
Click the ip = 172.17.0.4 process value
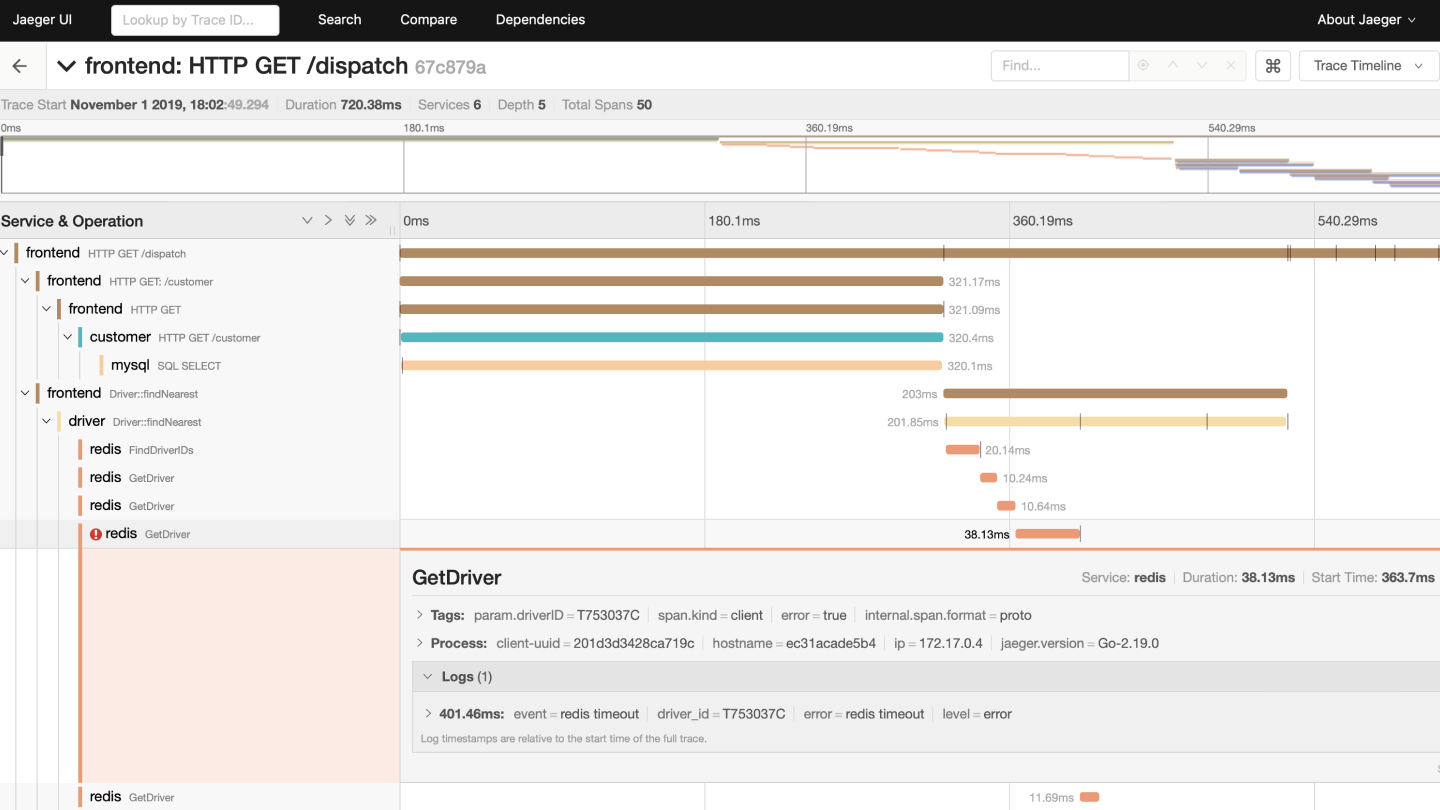pos(938,643)
